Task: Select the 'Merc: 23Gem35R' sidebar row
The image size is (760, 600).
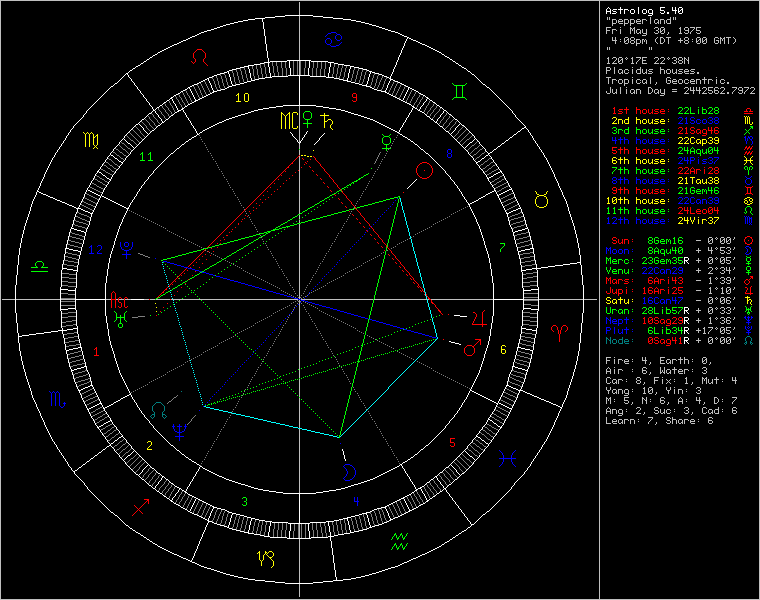Action: (680, 261)
